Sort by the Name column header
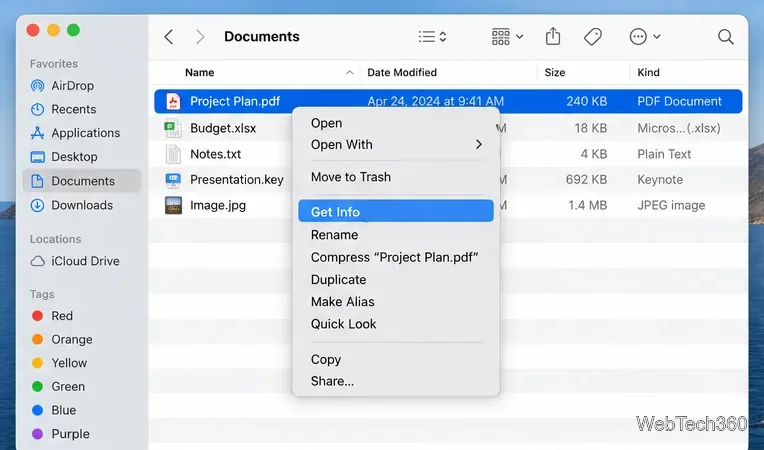This screenshot has width=764, height=450. pyautogui.click(x=200, y=73)
